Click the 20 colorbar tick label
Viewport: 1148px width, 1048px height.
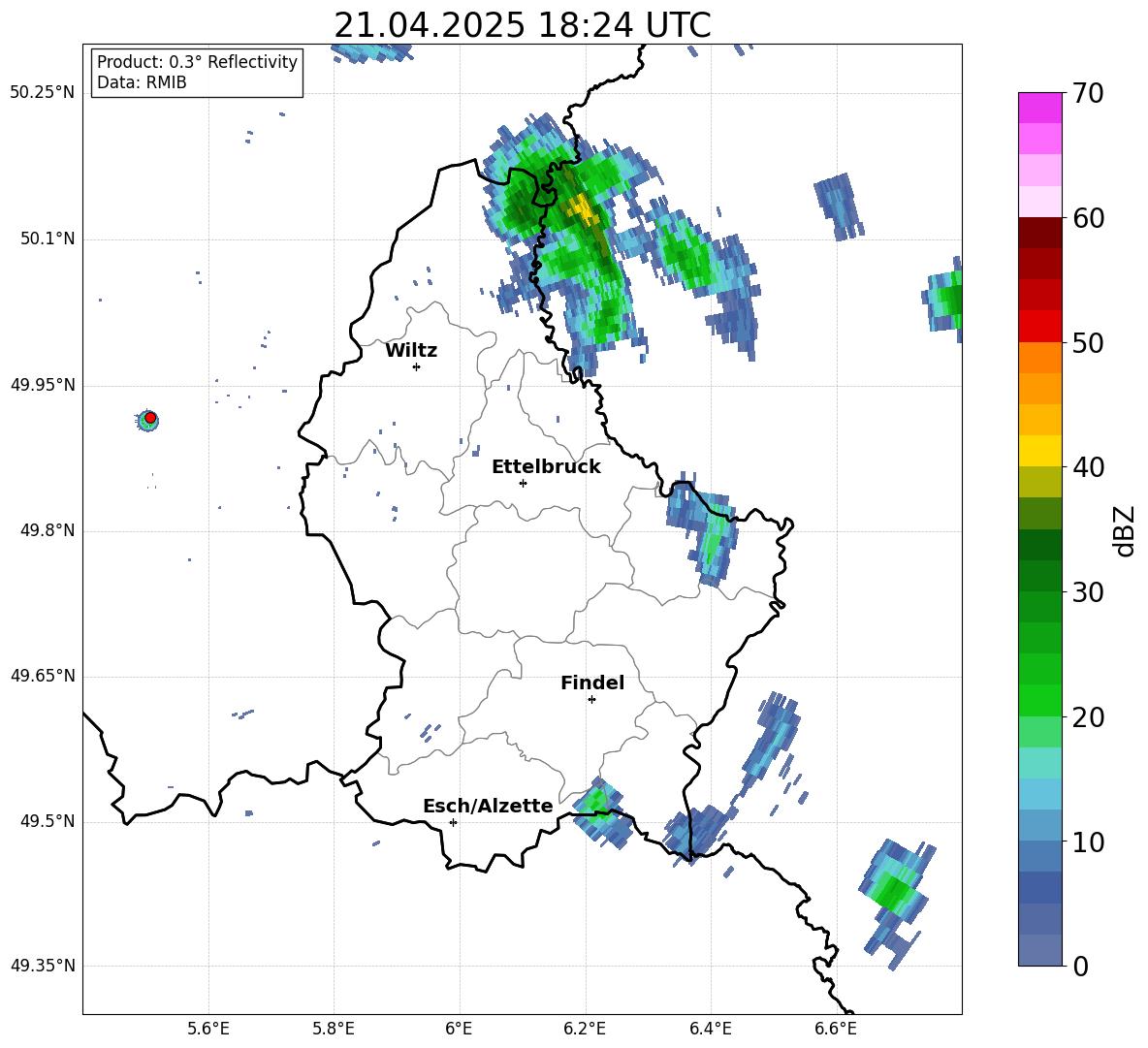click(x=1088, y=717)
